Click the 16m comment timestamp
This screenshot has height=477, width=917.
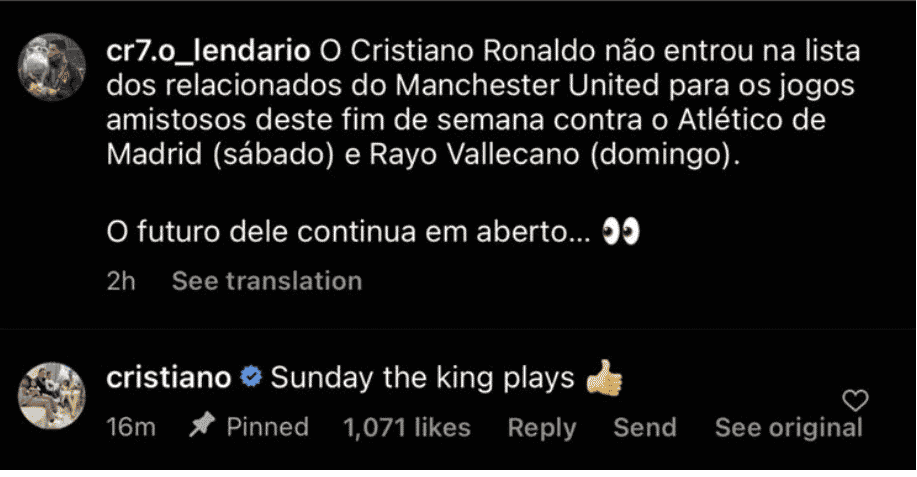click(131, 428)
